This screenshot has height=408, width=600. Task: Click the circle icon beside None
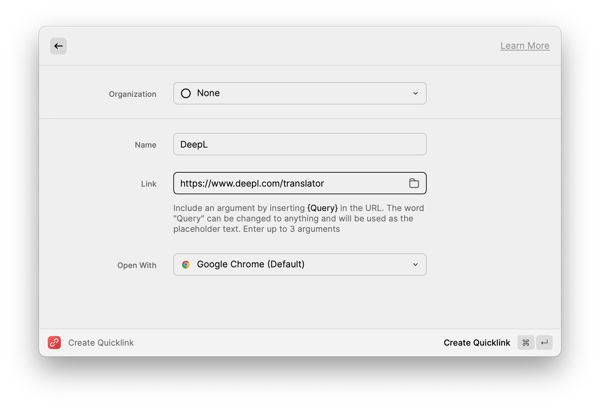(x=186, y=93)
